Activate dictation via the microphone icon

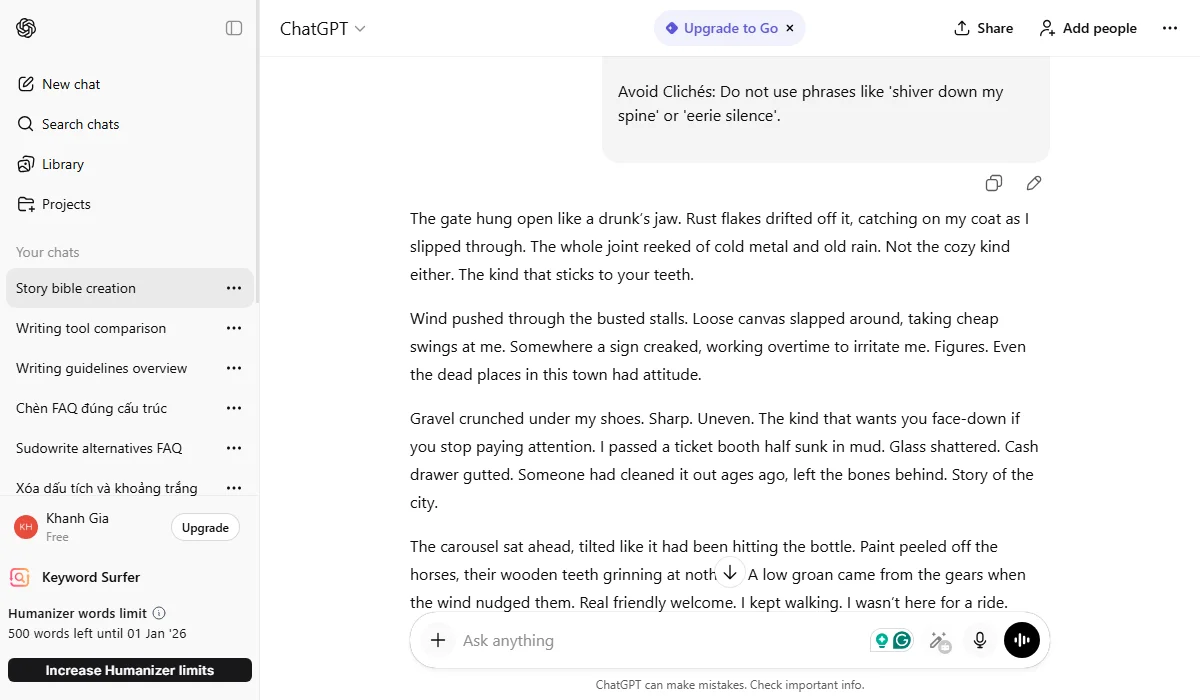[x=979, y=640]
